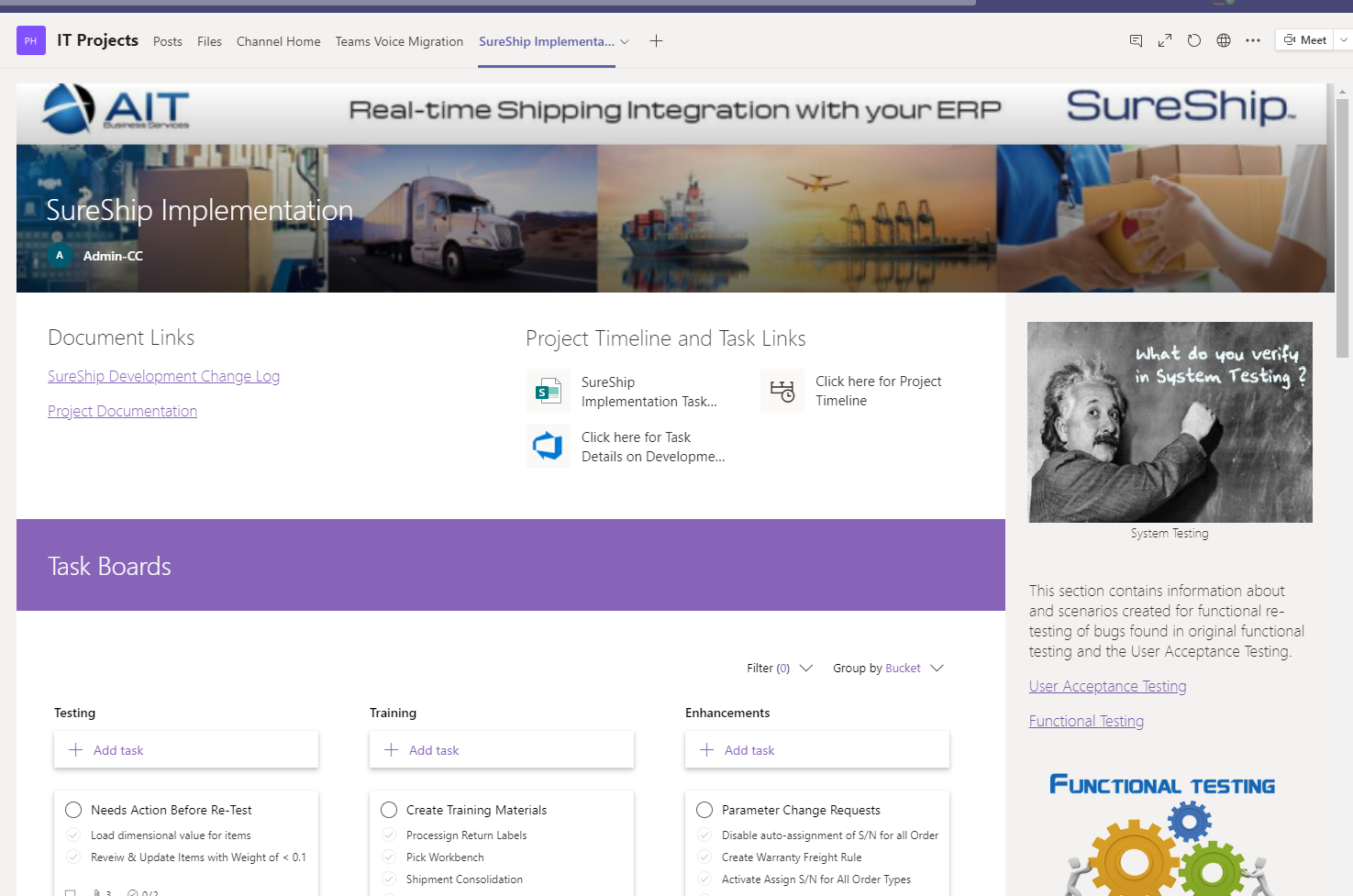Click the page's vertical scrollbar thumb
This screenshot has width=1353, height=896.
point(1342,227)
